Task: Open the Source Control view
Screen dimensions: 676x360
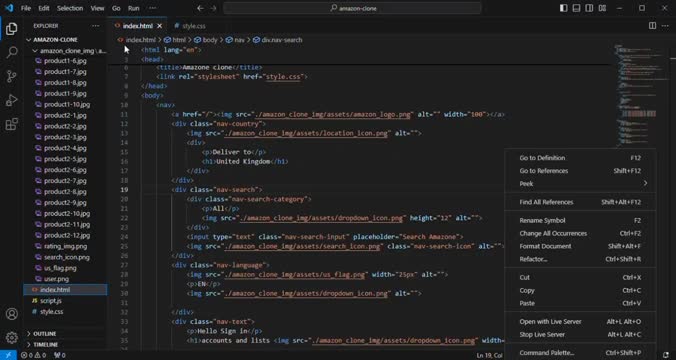Action: tap(12, 76)
